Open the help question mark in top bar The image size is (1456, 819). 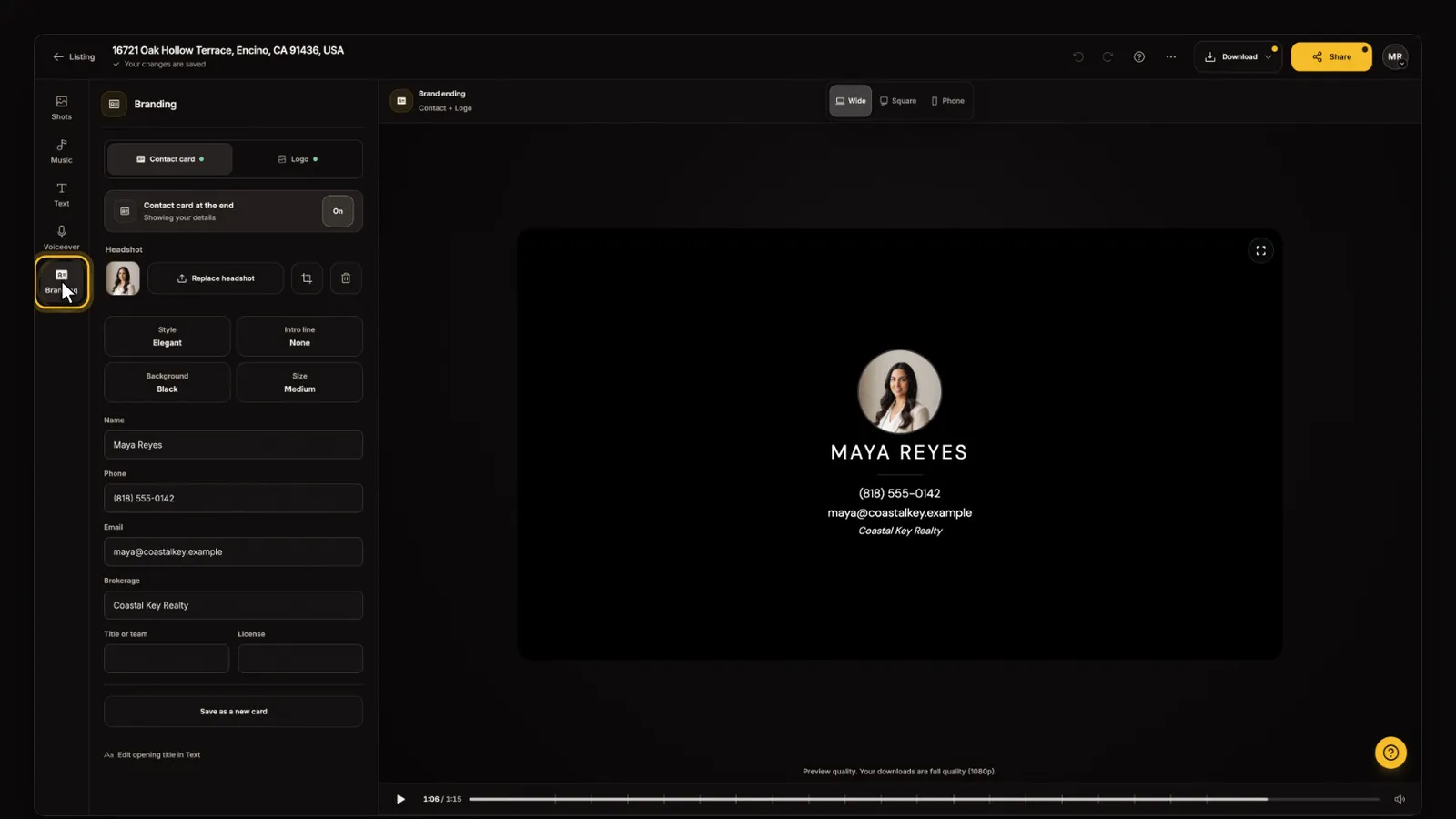click(x=1138, y=56)
